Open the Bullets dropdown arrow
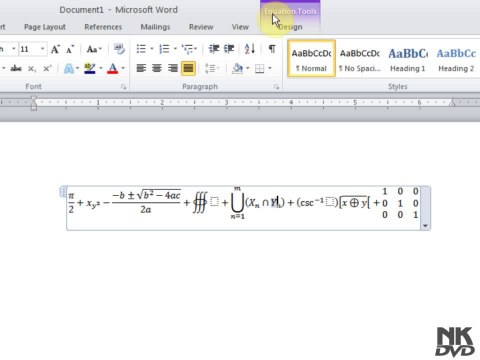This screenshot has width=480, height=360. tap(152, 49)
